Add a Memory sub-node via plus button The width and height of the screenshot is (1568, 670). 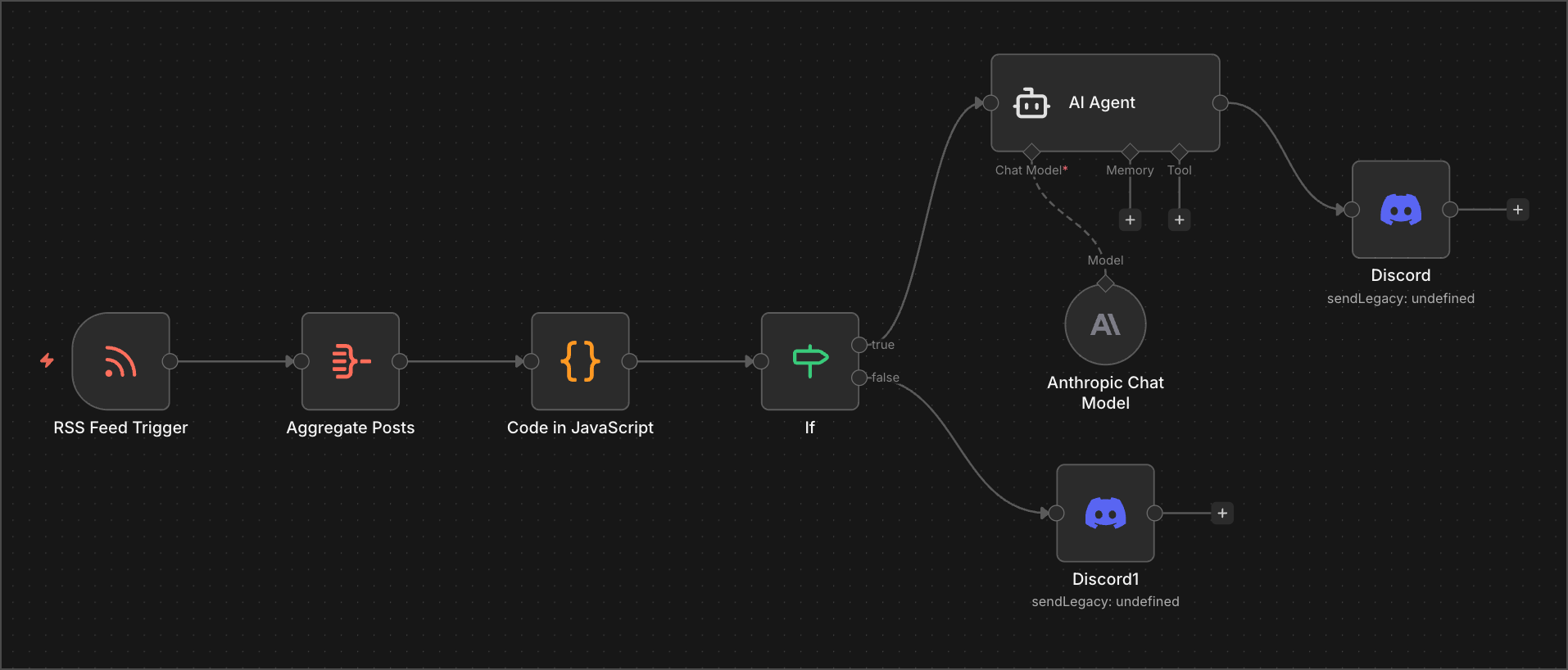1130,220
